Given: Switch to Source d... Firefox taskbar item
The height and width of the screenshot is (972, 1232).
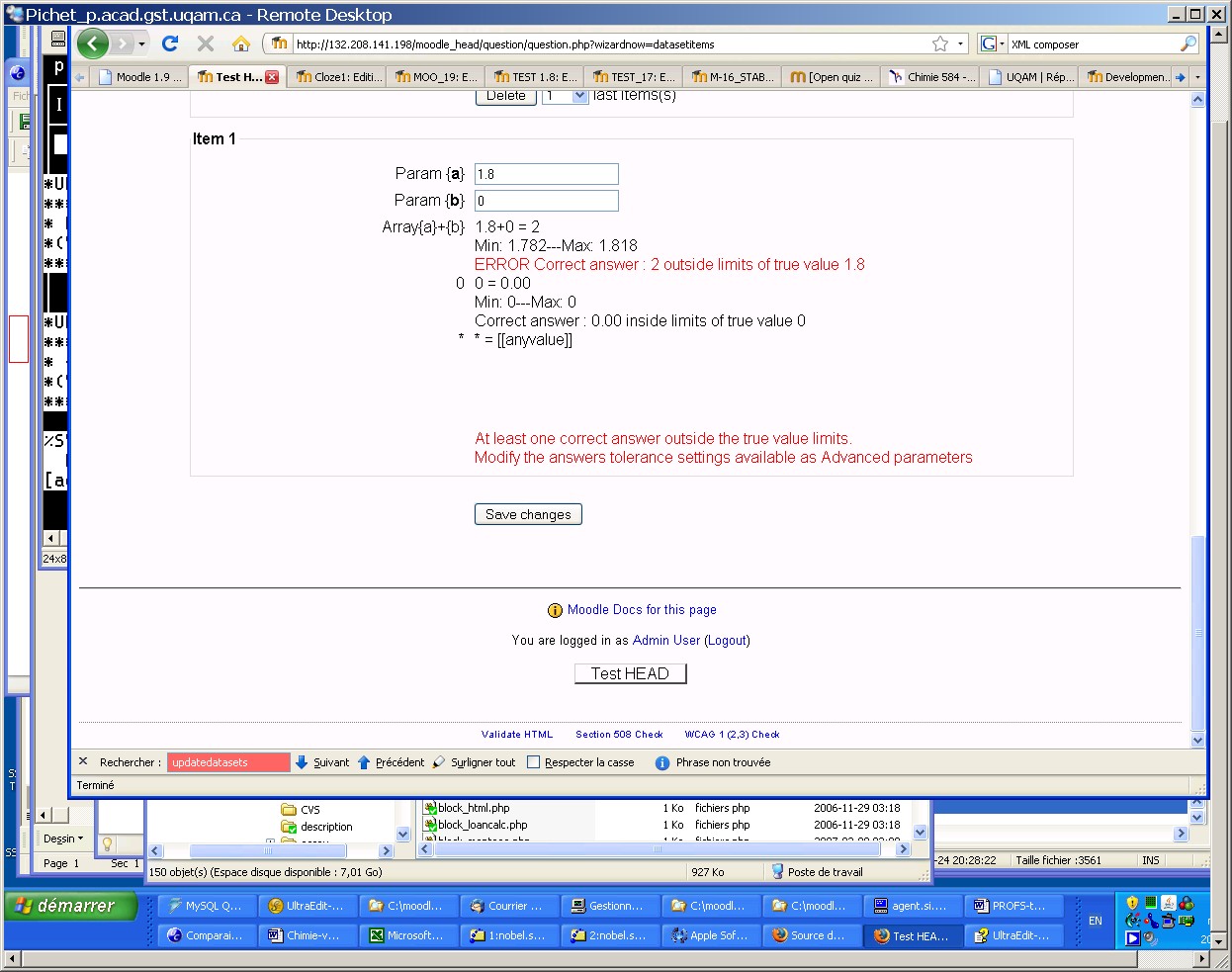Looking at the screenshot, I should tap(811, 935).
